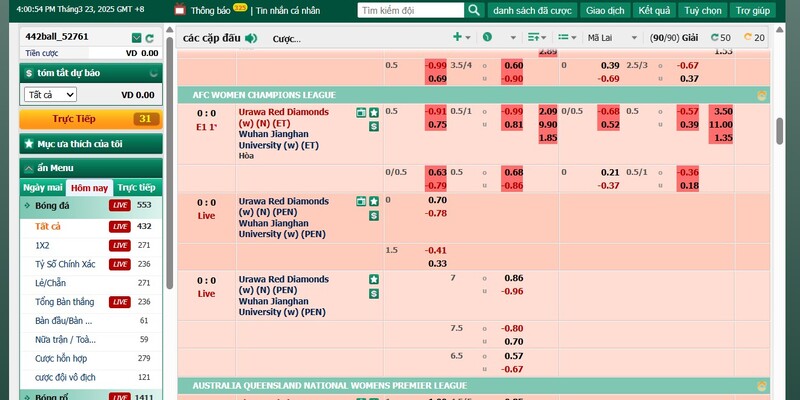The width and height of the screenshot is (800, 400).
Task: Favorite the PEN match with 0.70 handicap star
Action: pyautogui.click(x=374, y=202)
